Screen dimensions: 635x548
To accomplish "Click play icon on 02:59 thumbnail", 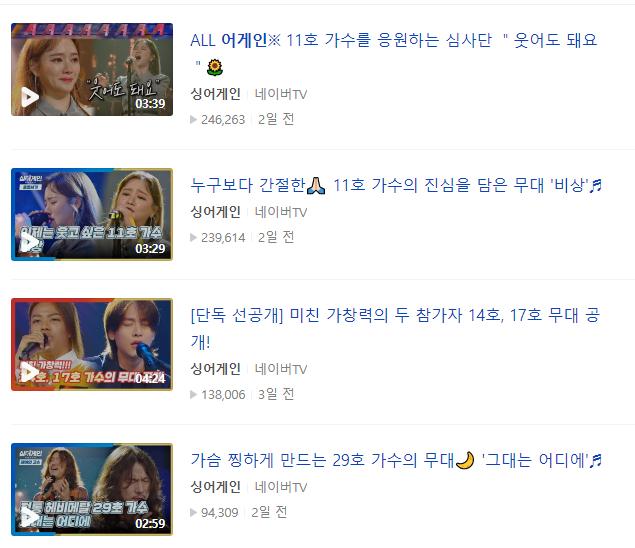I will pos(30,517).
